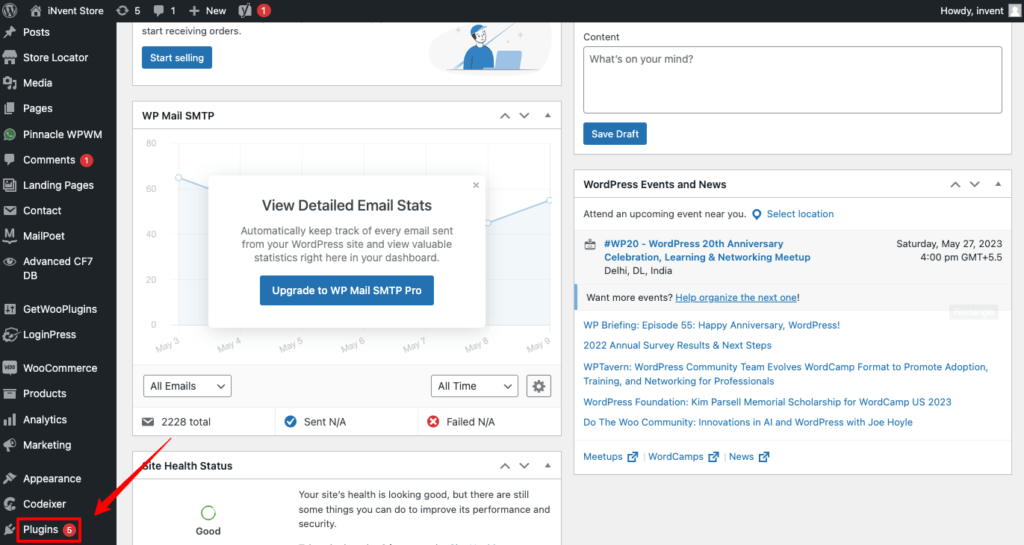Click the location pin icon beside Select location

point(757,214)
